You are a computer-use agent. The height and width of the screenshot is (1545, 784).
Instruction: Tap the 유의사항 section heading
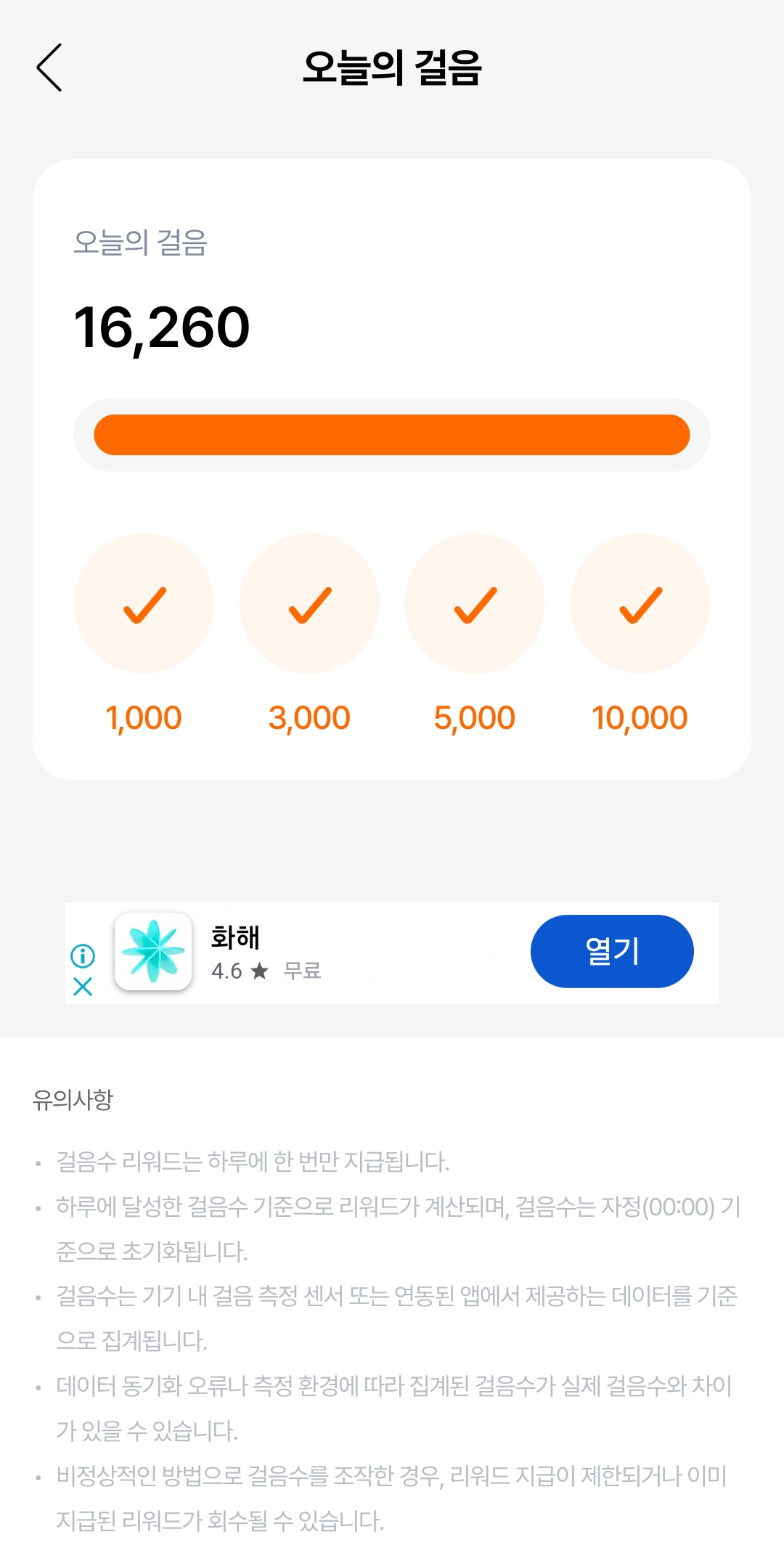coord(73,1099)
